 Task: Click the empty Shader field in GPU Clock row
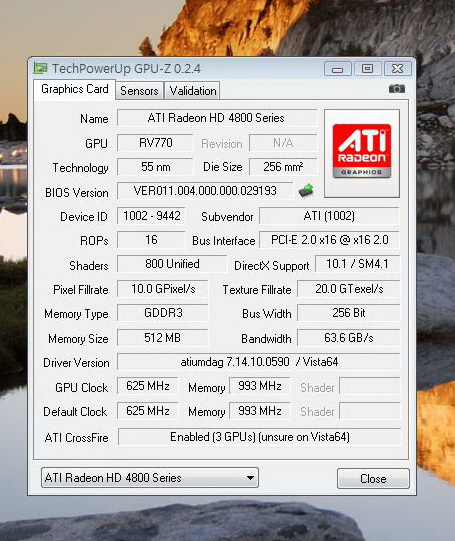(x=369, y=386)
